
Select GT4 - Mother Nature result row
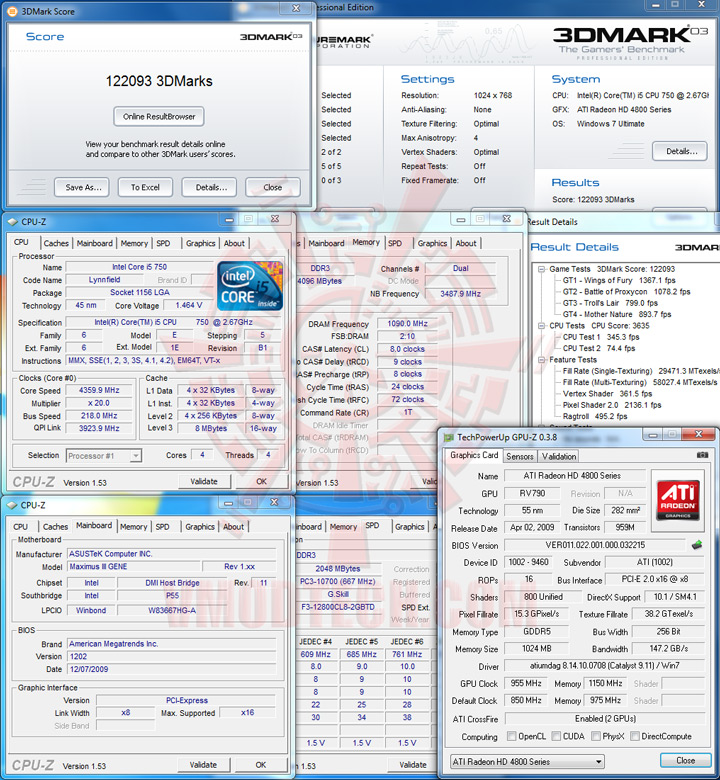[617, 314]
